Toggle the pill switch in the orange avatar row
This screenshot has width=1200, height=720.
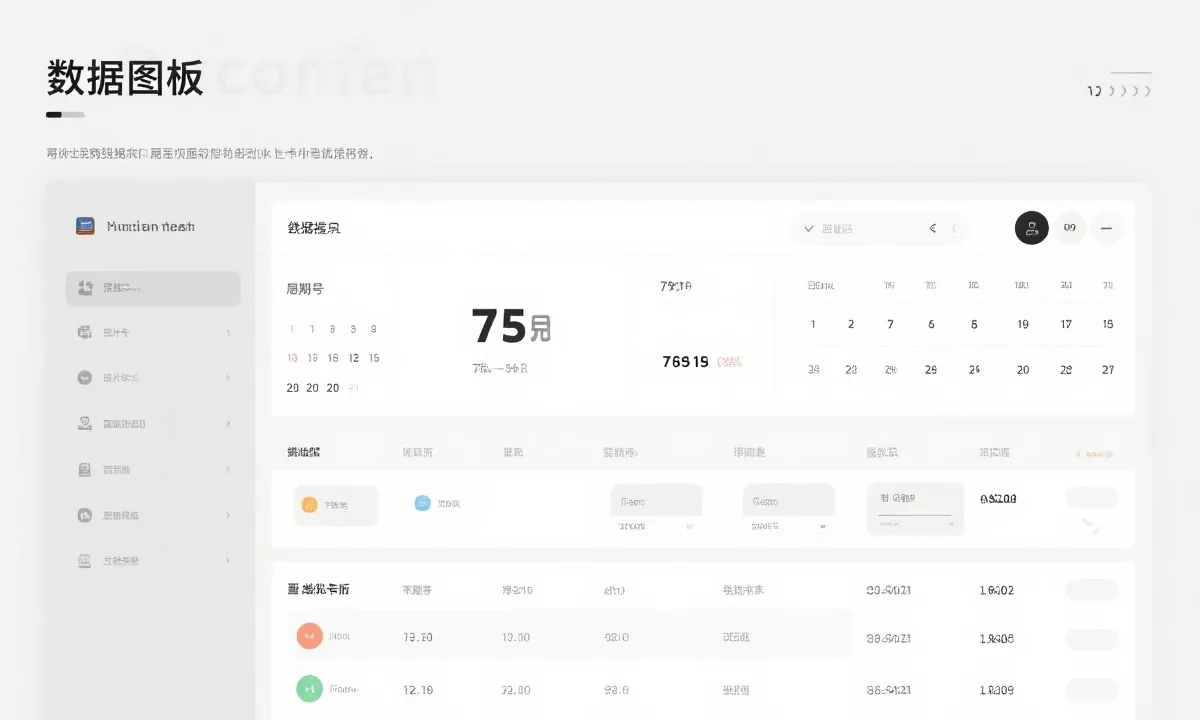tap(1091, 639)
